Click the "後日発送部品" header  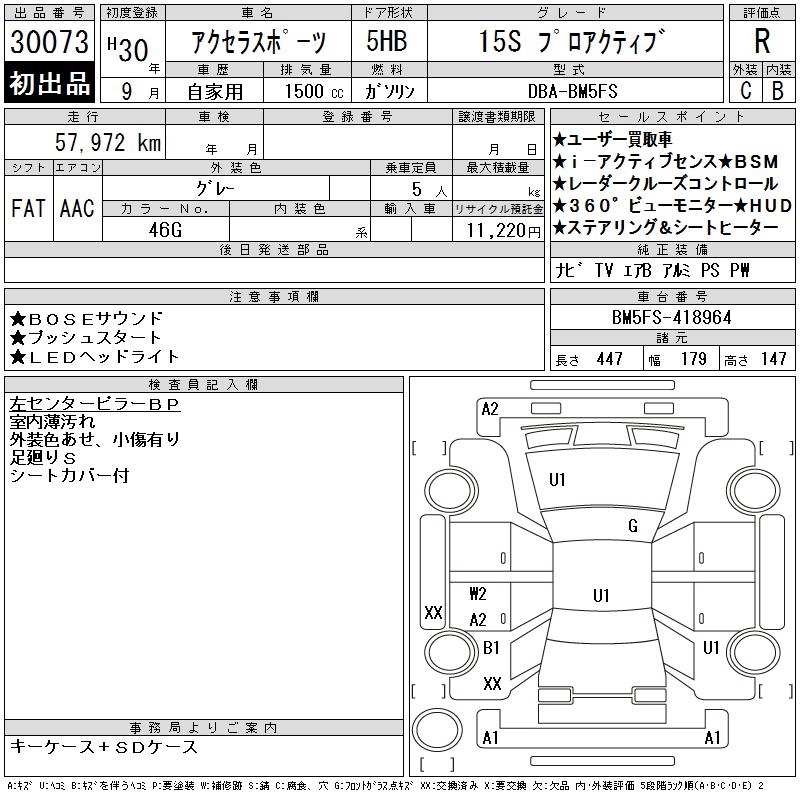point(274,249)
